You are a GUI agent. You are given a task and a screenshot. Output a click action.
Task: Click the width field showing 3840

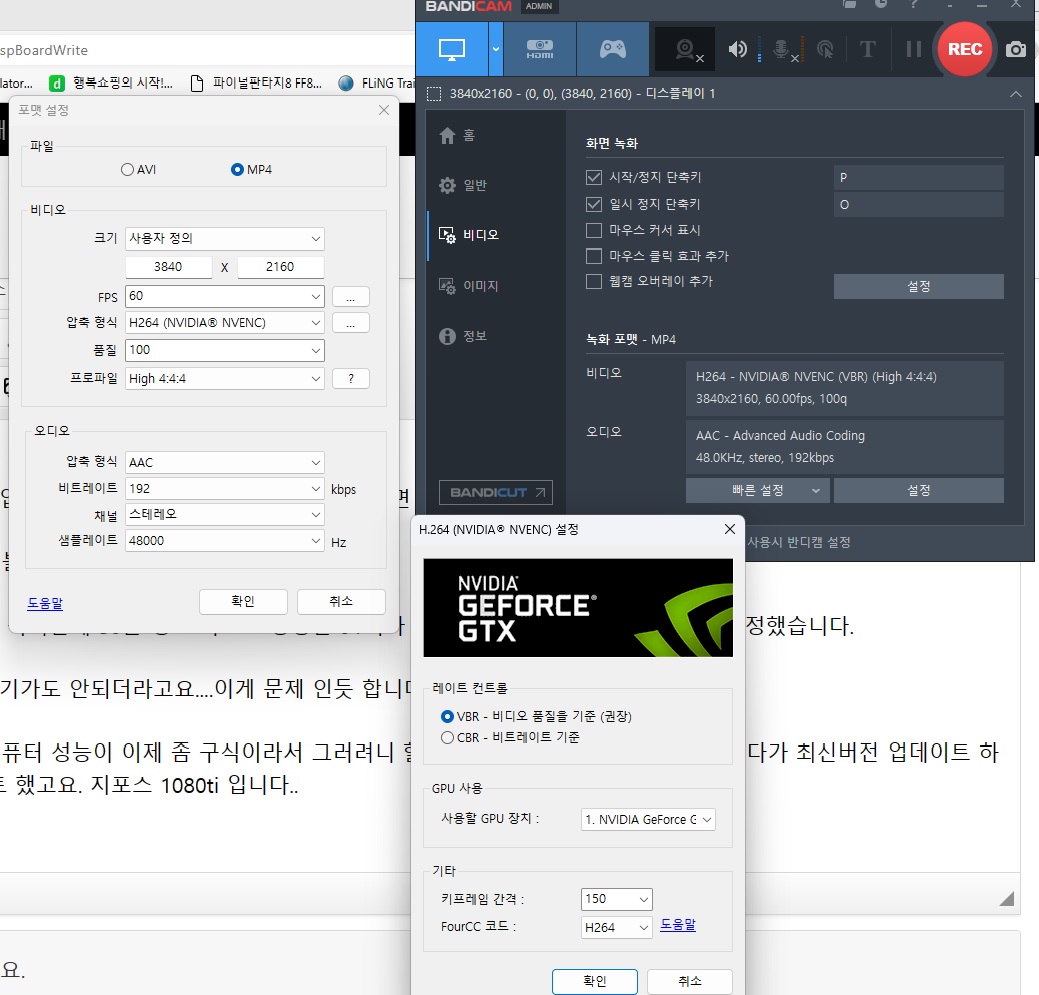pyautogui.click(x=168, y=266)
